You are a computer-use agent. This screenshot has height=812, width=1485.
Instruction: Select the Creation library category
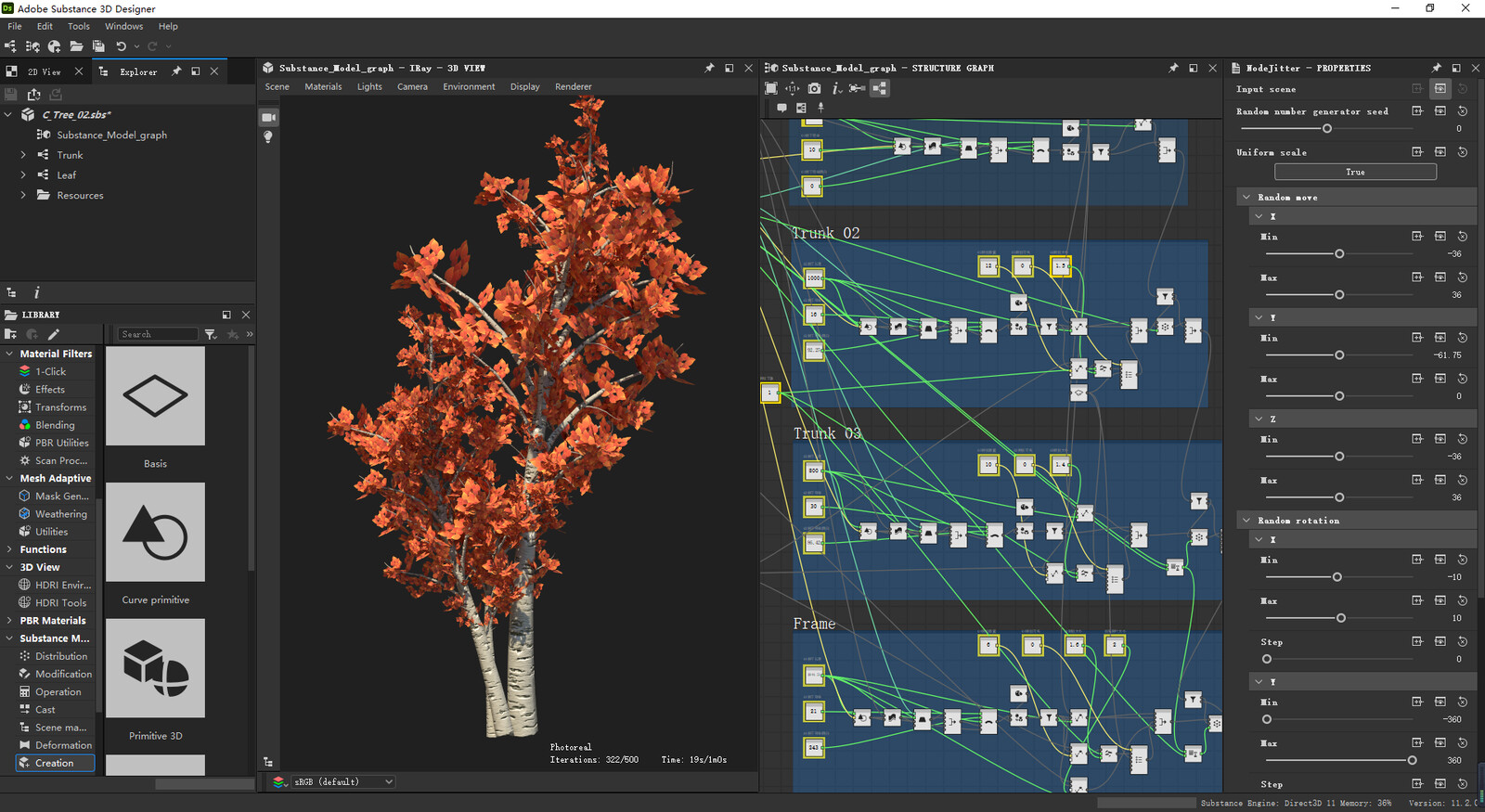pos(54,763)
